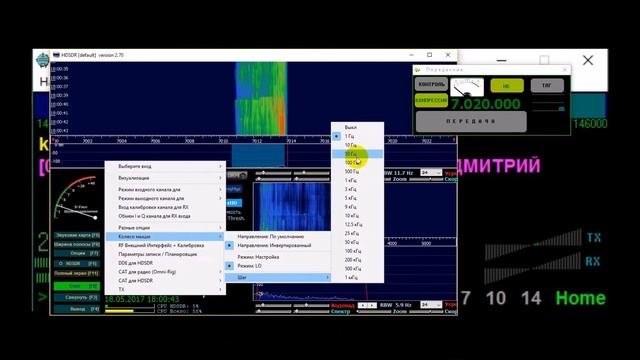Open the Выберите вход submenu
The image size is (640, 360).
165,167
